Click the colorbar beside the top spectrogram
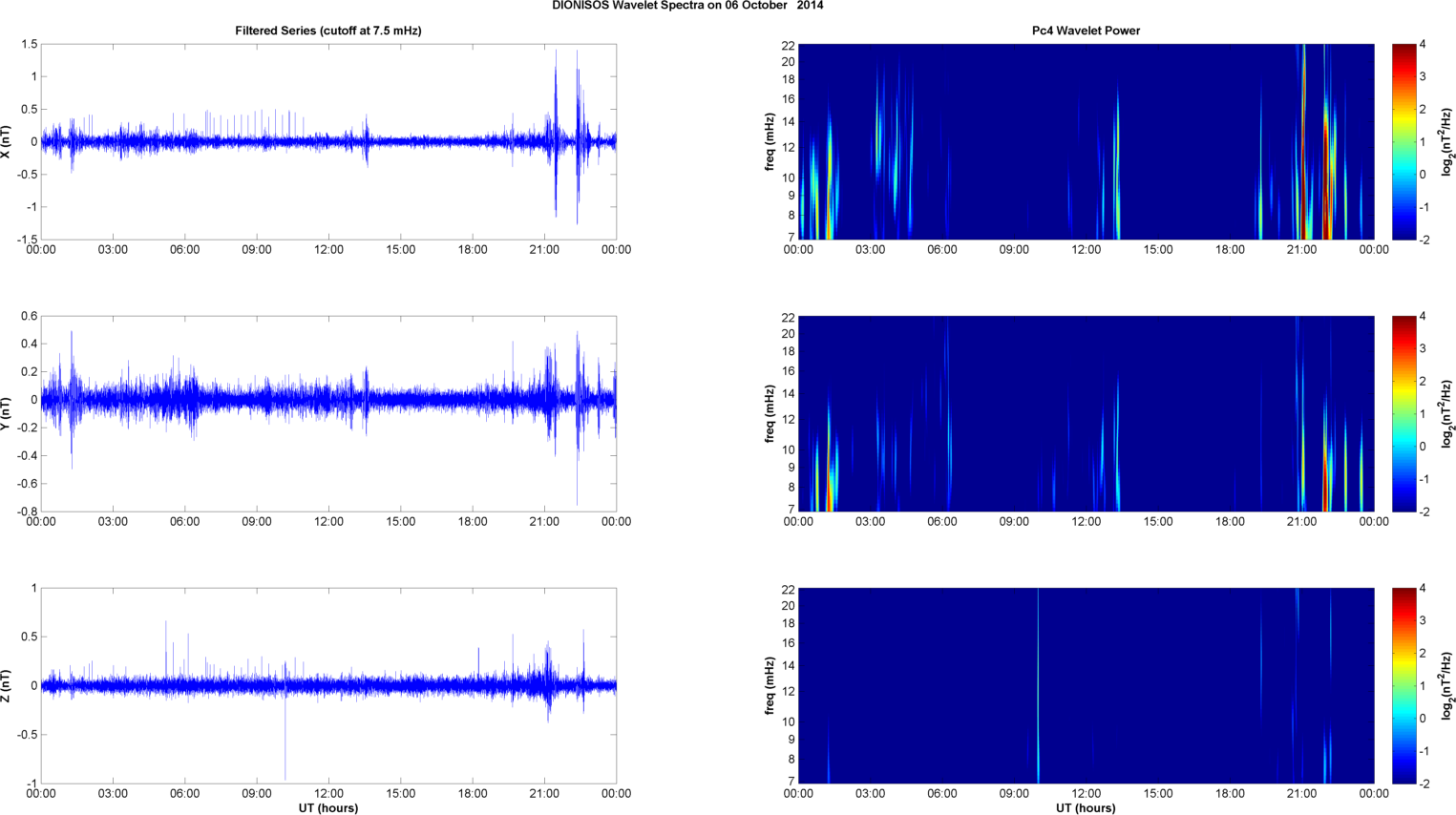 [x=1403, y=141]
